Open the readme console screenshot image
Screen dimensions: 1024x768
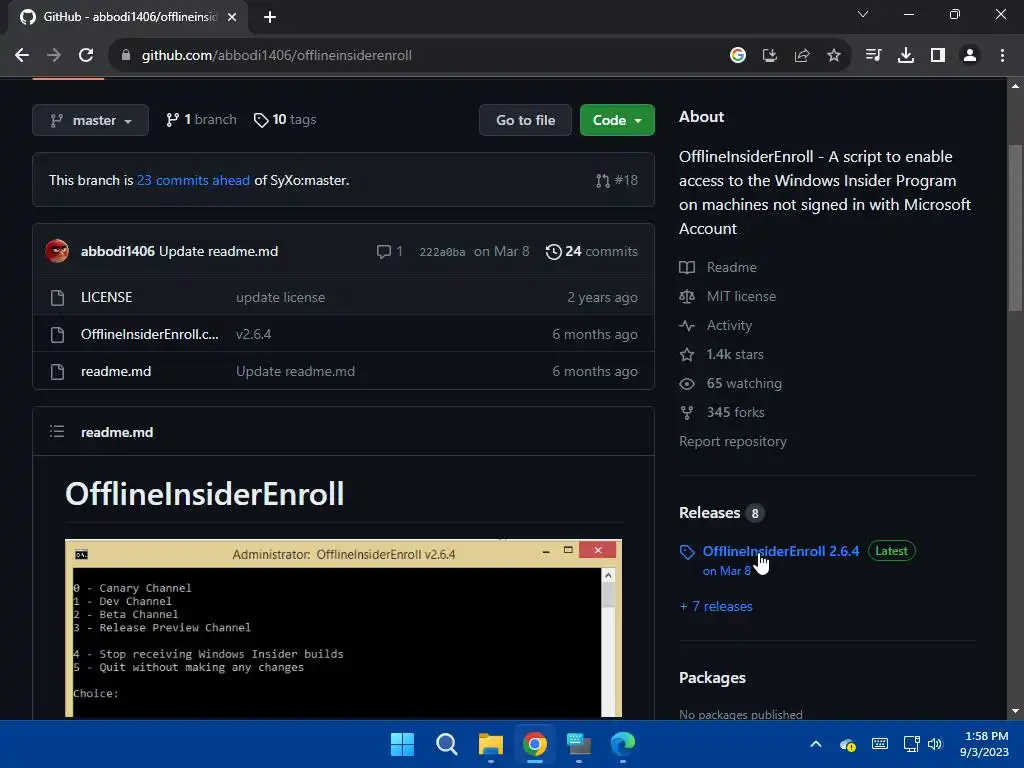pos(344,628)
